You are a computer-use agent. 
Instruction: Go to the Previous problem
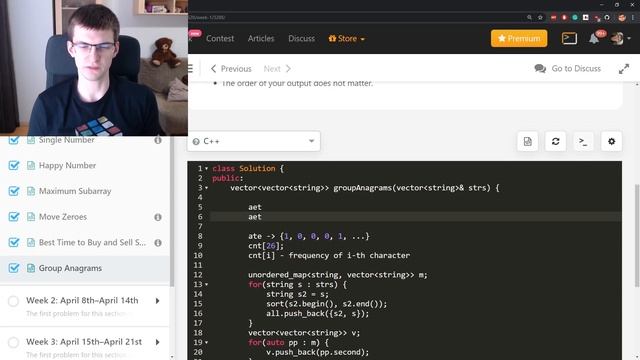pyautogui.click(x=231, y=69)
